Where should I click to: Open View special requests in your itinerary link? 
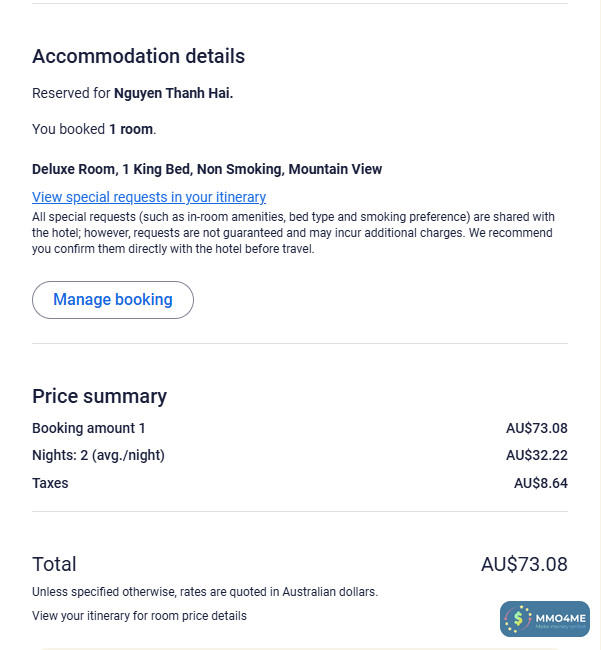(149, 197)
